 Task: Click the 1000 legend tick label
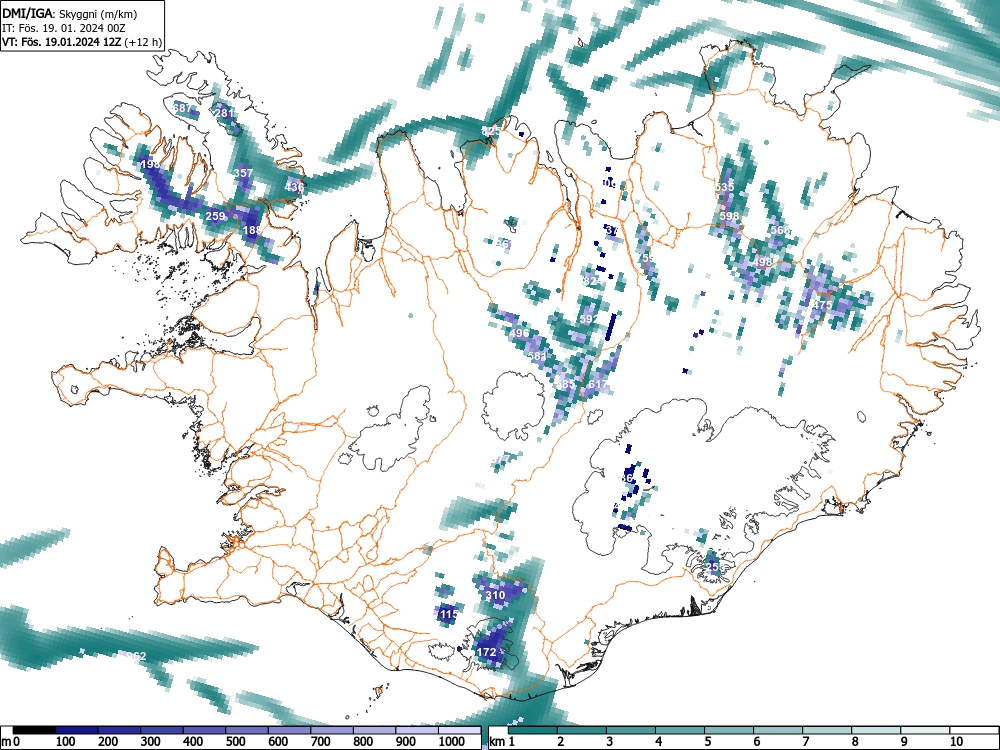point(452,742)
